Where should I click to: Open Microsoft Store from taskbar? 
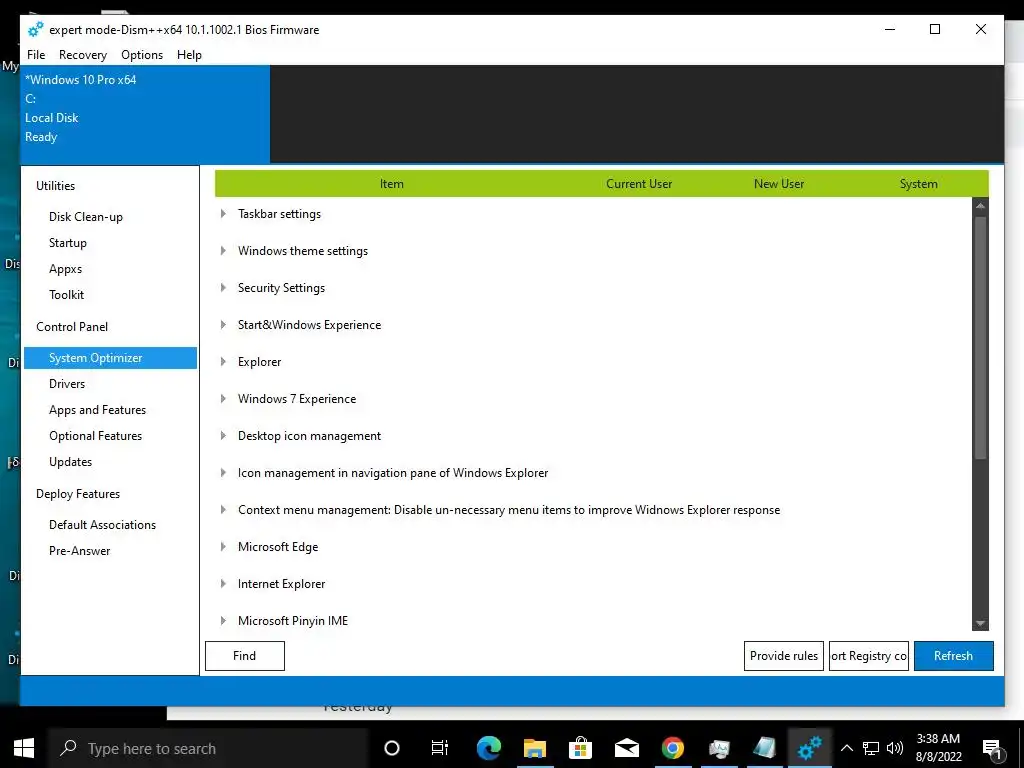[580, 748]
